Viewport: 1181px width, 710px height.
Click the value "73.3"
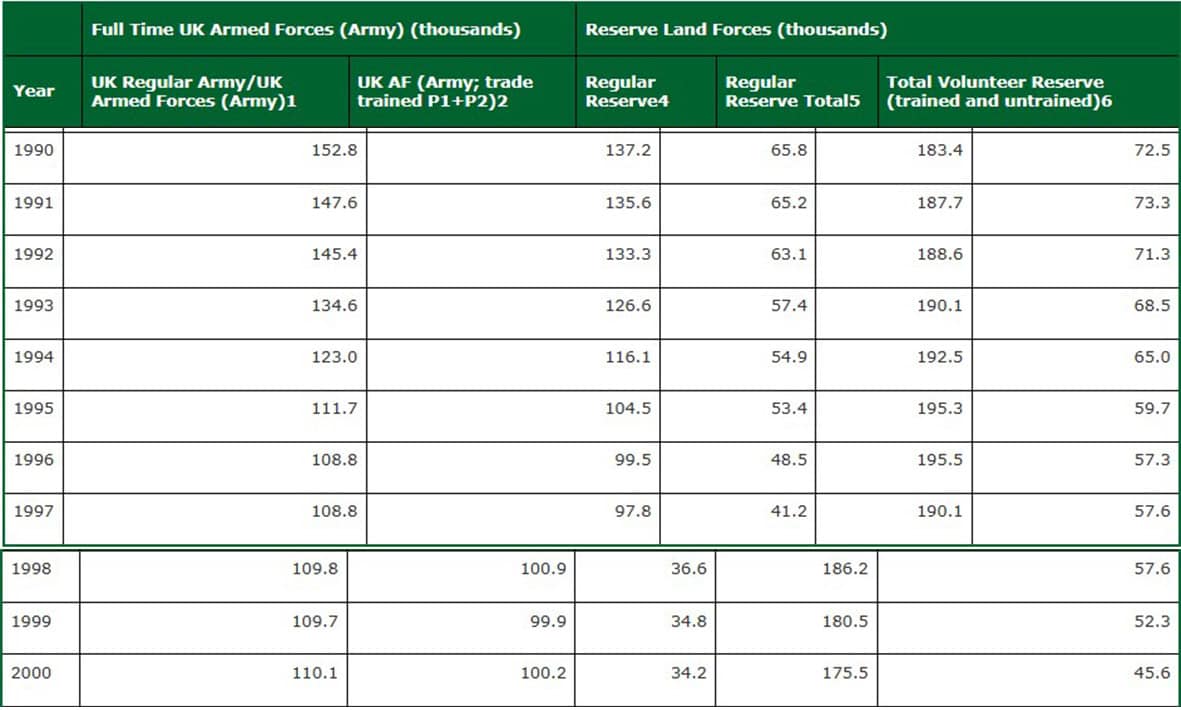click(x=1152, y=203)
